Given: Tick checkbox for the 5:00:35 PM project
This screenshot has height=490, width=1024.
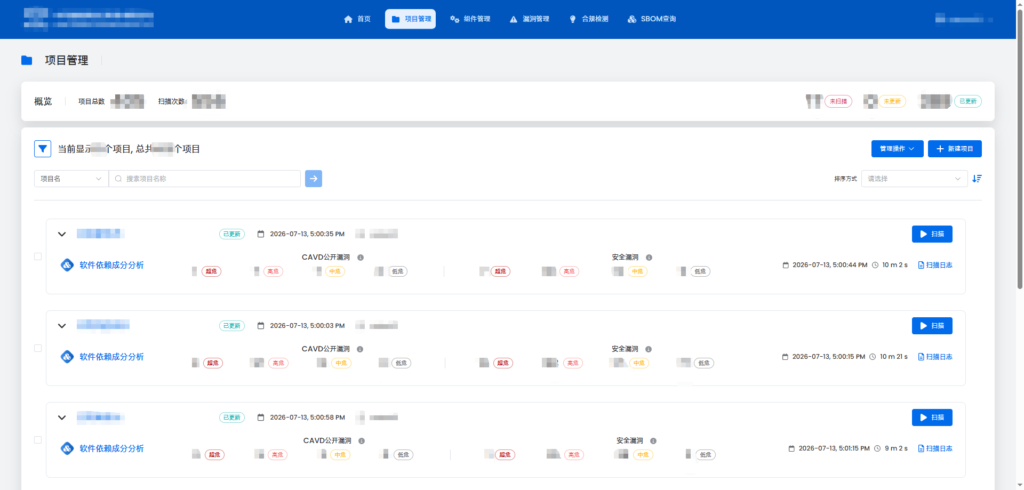Looking at the screenshot, I should point(38,257).
